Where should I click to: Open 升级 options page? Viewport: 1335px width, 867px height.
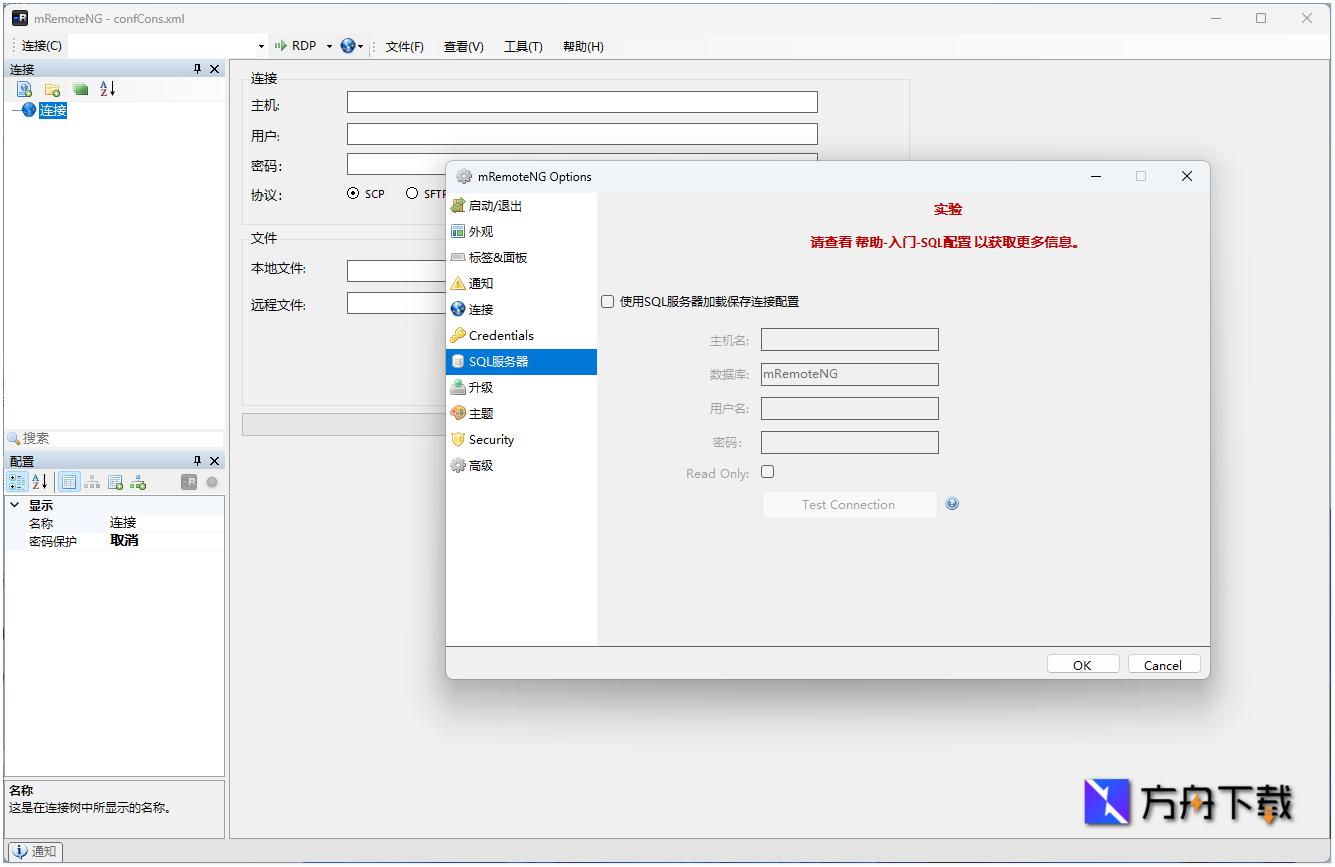tap(521, 388)
